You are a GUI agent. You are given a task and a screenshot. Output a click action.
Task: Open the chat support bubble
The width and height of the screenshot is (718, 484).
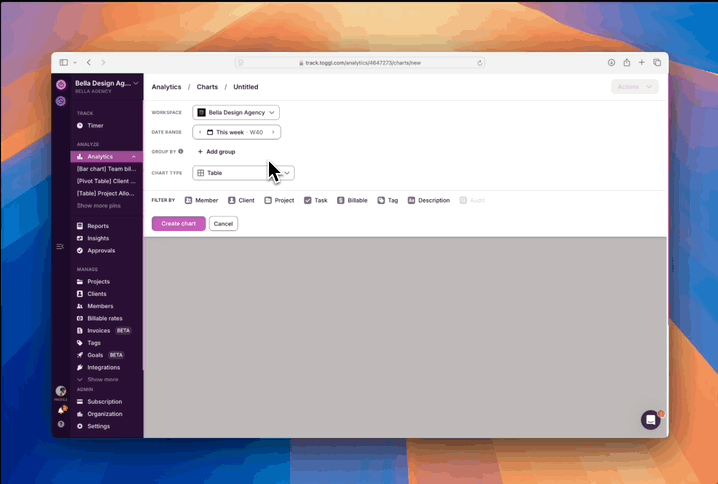[650, 420]
